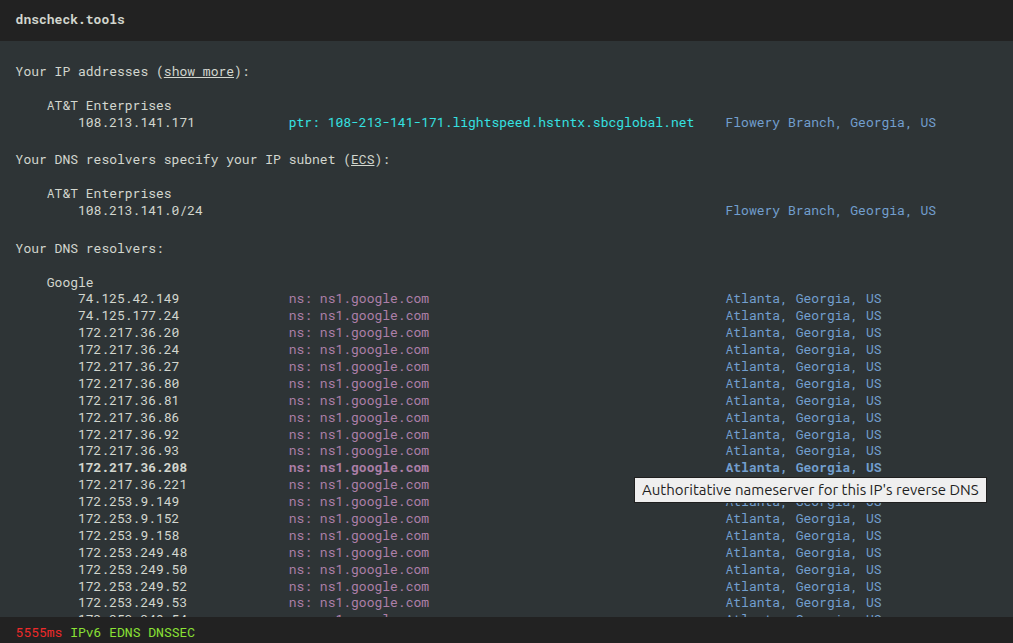Select resolver IP 172.217.36.221
This screenshot has width=1013, height=643.
pos(132,485)
